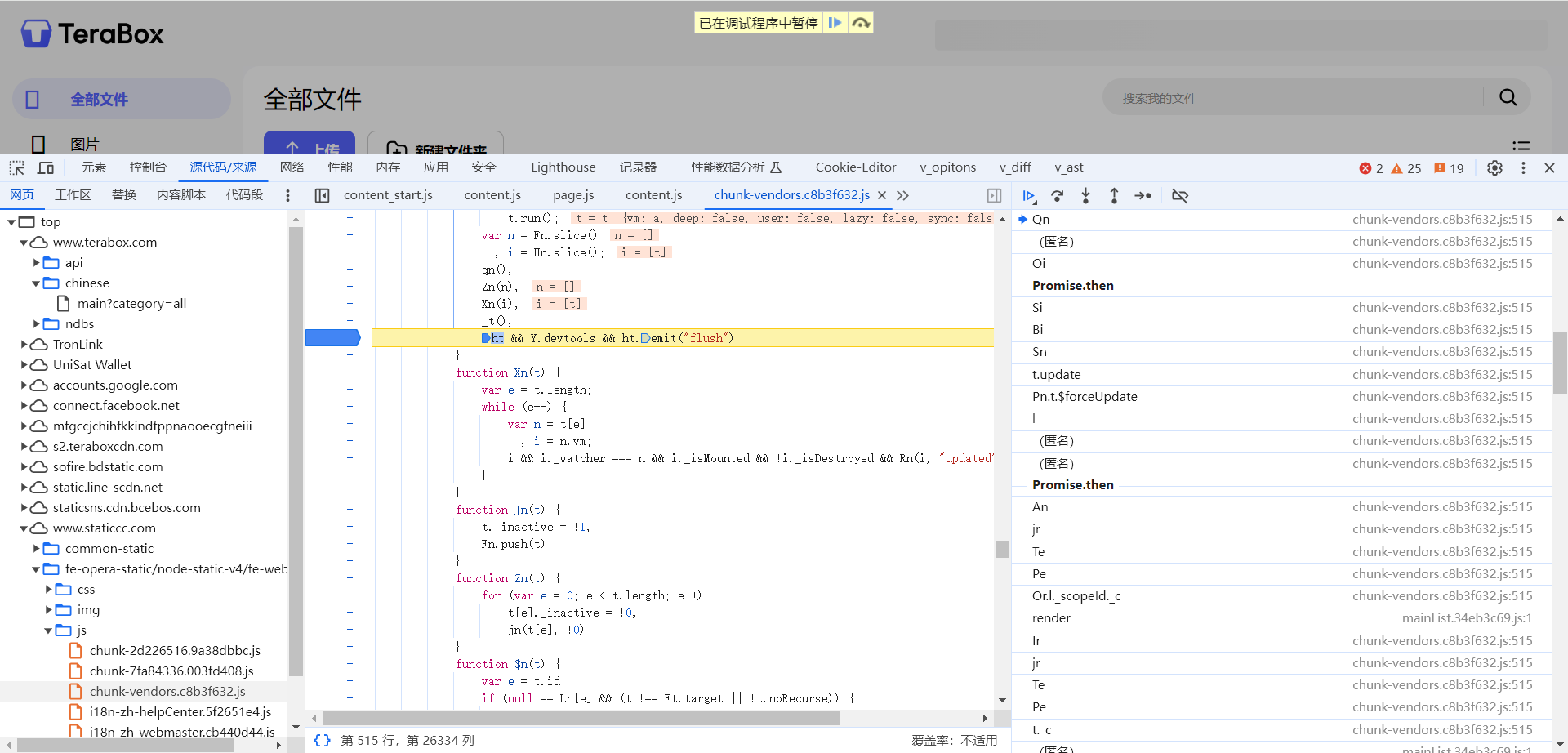Collapse the www.terabox.com tree node
Screen dimensions: 1568x753
[x=24, y=243]
